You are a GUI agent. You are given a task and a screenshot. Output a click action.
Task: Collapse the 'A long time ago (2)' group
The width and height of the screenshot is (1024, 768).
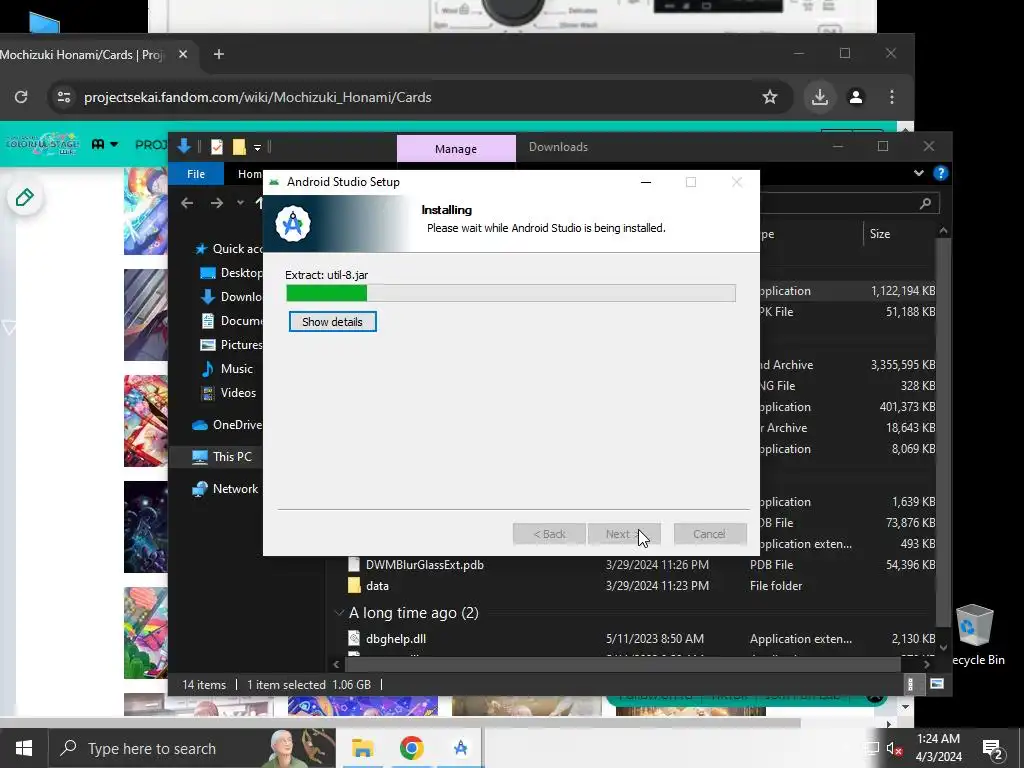(339, 613)
